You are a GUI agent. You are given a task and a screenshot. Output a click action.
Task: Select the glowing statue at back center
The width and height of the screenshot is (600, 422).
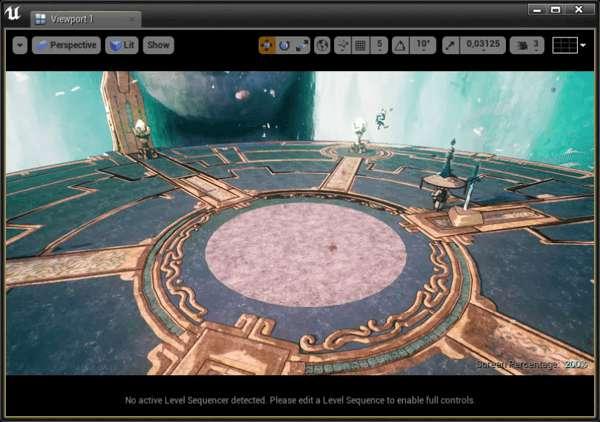(x=359, y=136)
